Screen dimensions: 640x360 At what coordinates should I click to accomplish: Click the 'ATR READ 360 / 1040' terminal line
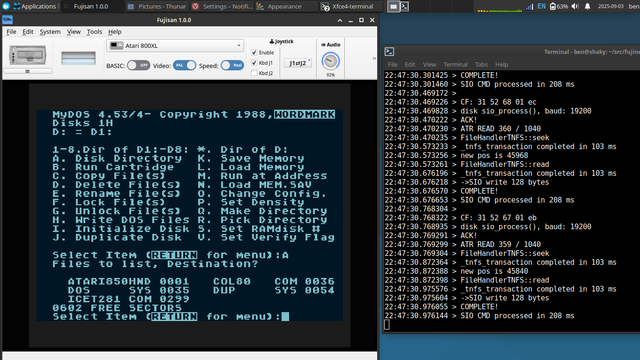click(x=500, y=129)
